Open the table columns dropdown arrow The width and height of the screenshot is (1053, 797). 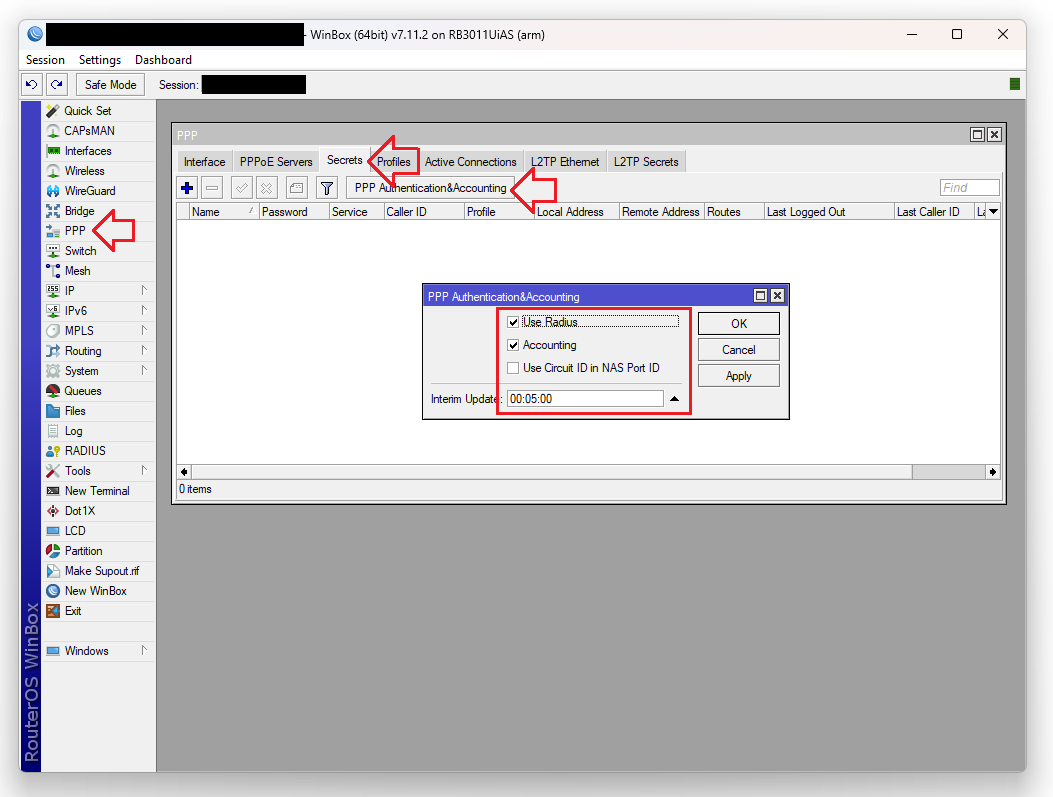click(x=992, y=212)
